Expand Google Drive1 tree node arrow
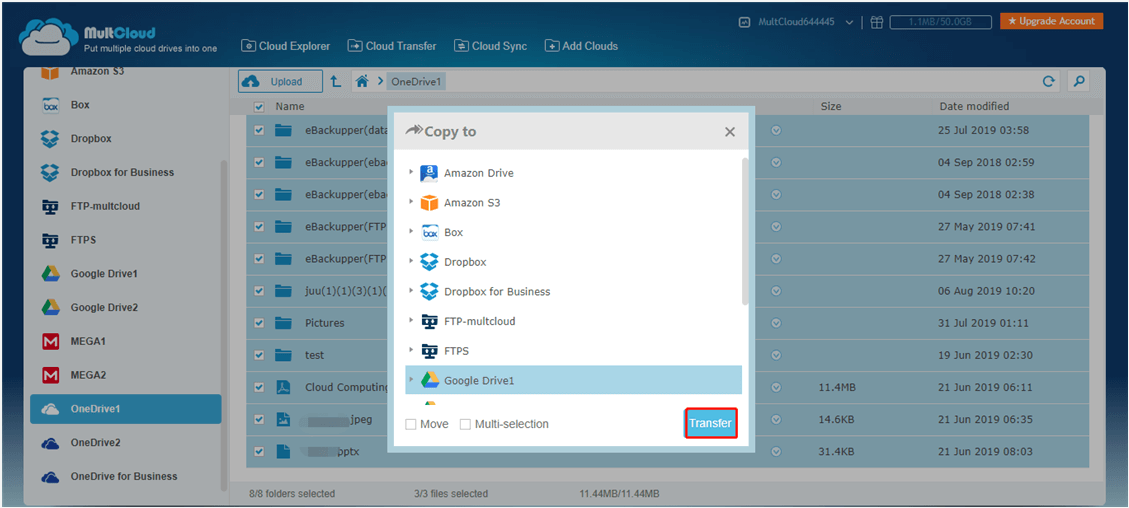This screenshot has width=1129, height=508. click(x=411, y=379)
